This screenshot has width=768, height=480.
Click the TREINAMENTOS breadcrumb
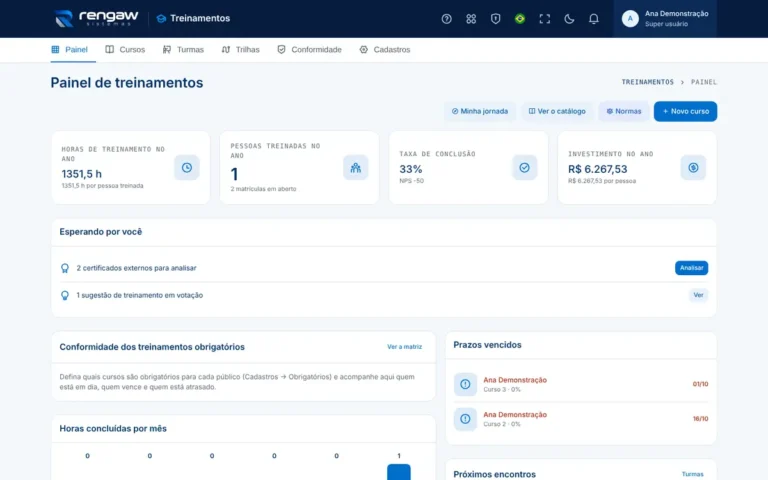pyautogui.click(x=648, y=82)
